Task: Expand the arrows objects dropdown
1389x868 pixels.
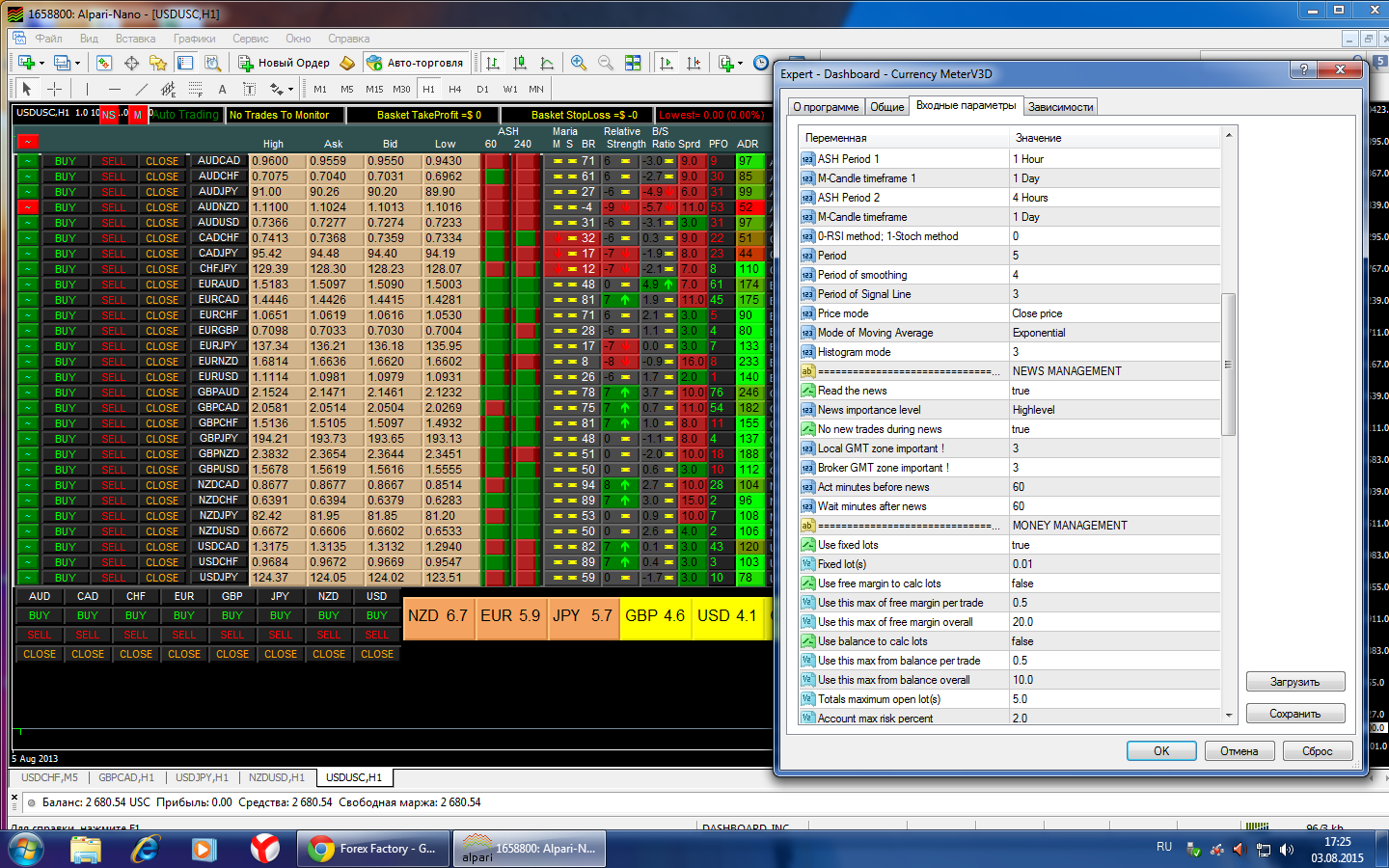Action: coord(290,89)
